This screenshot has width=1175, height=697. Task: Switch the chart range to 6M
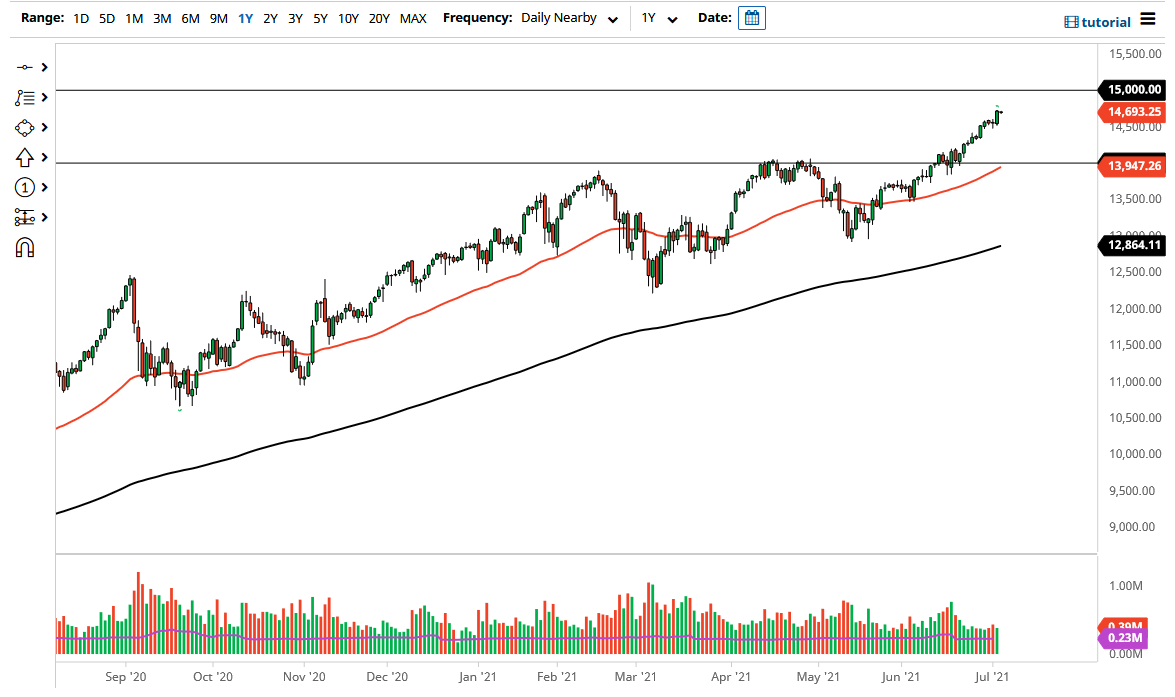(190, 17)
